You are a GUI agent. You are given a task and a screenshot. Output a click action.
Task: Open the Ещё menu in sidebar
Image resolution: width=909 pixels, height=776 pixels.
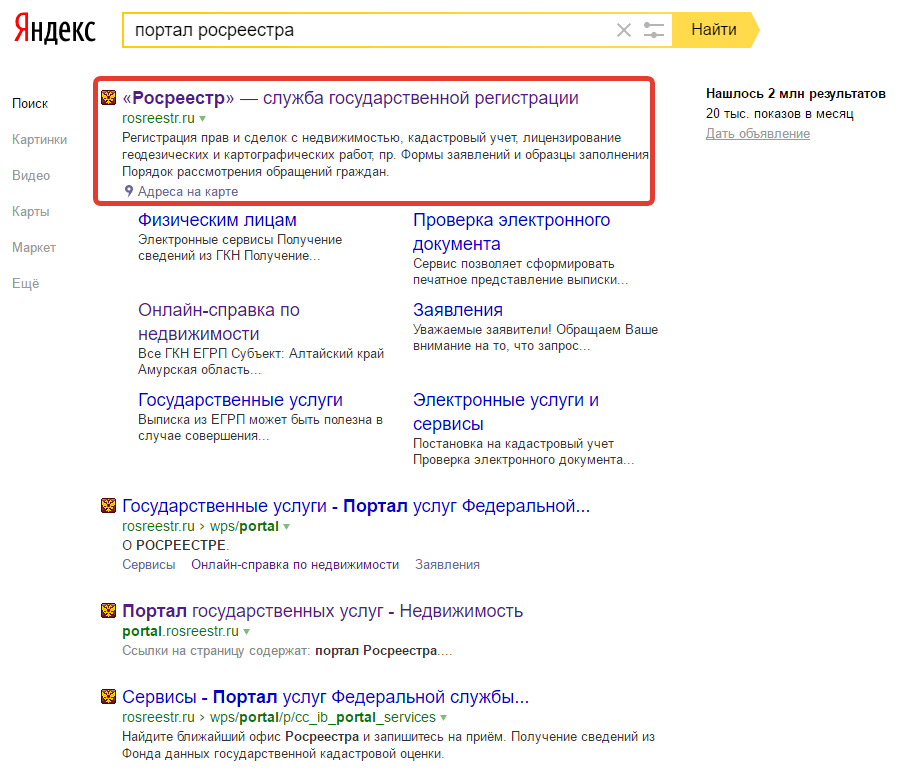click(26, 284)
